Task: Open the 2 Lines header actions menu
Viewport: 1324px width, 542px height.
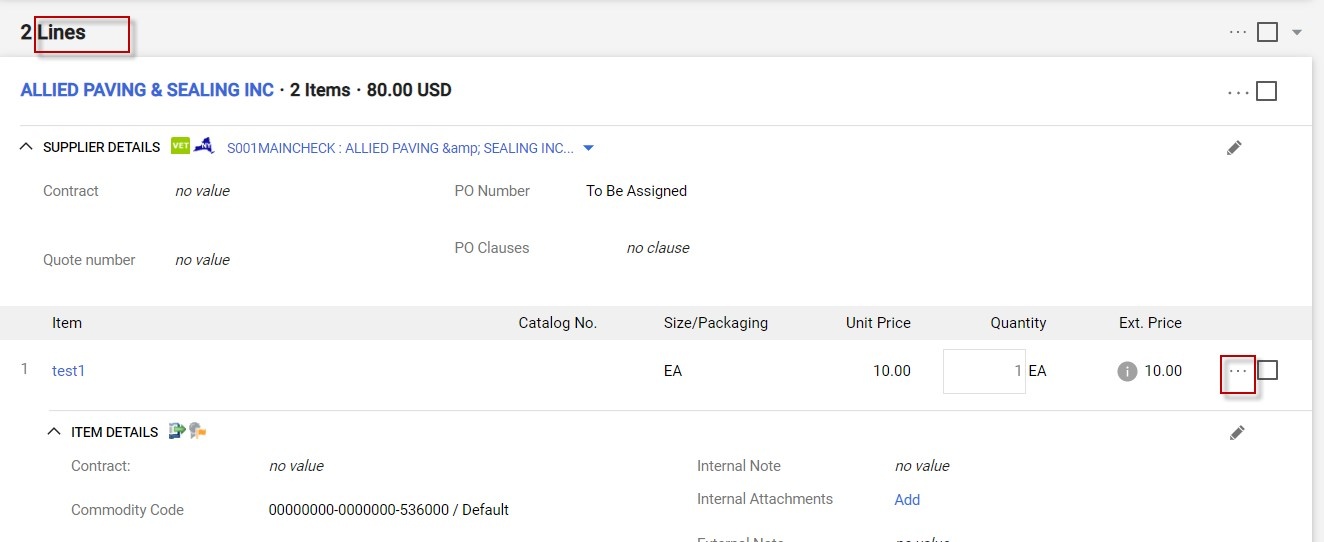Action: (1238, 32)
